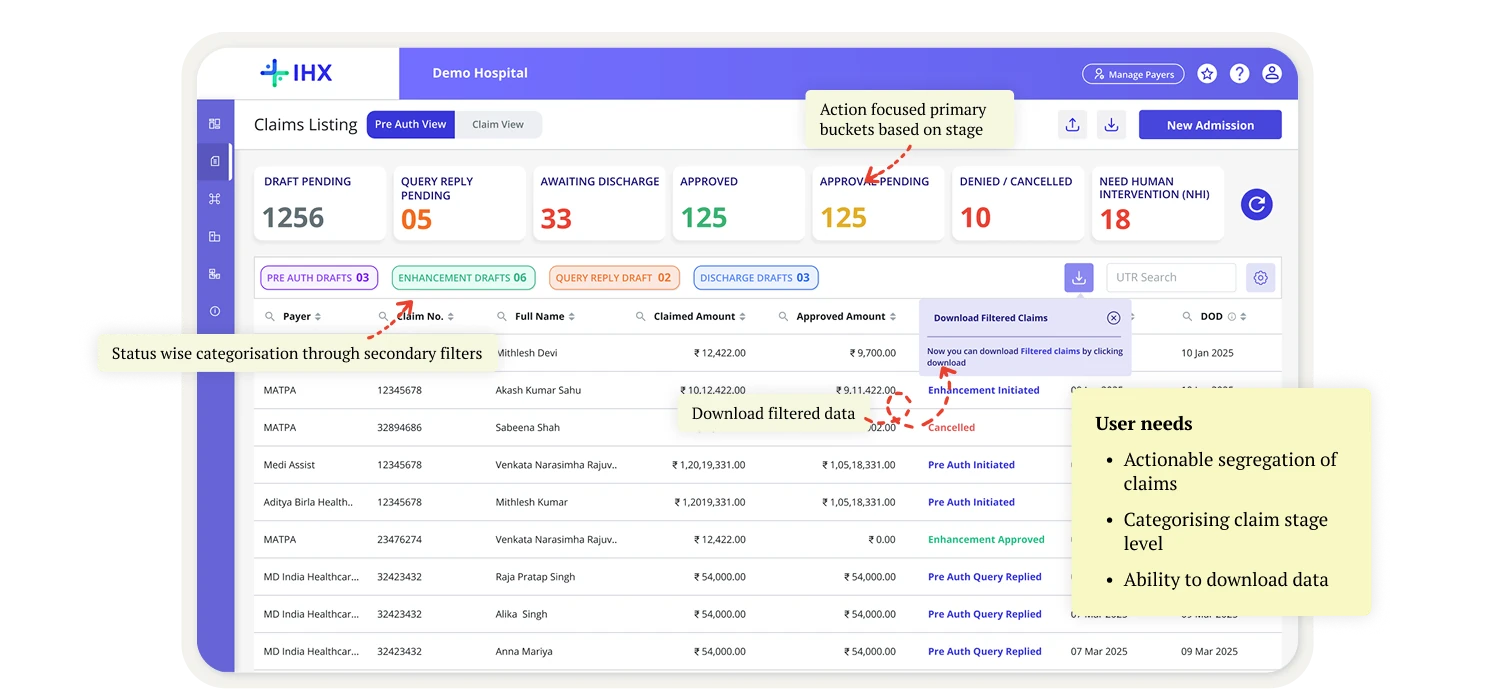Click the search icon in DOD column

pyautogui.click(x=1188, y=316)
